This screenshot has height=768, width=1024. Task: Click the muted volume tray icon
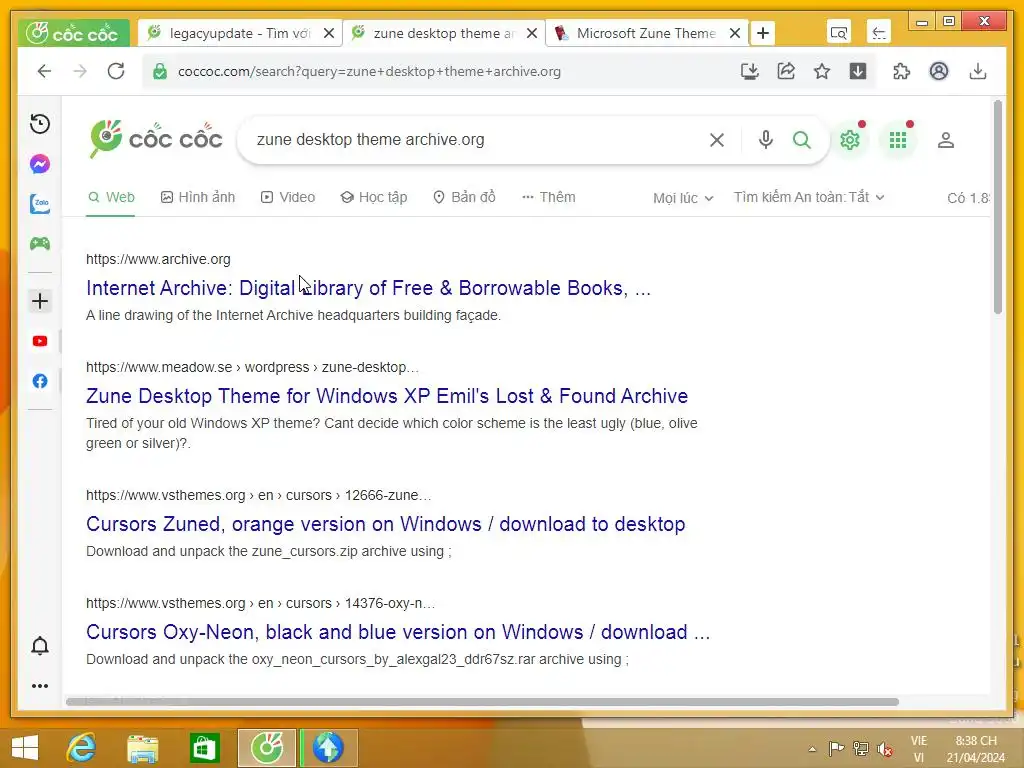coord(885,749)
